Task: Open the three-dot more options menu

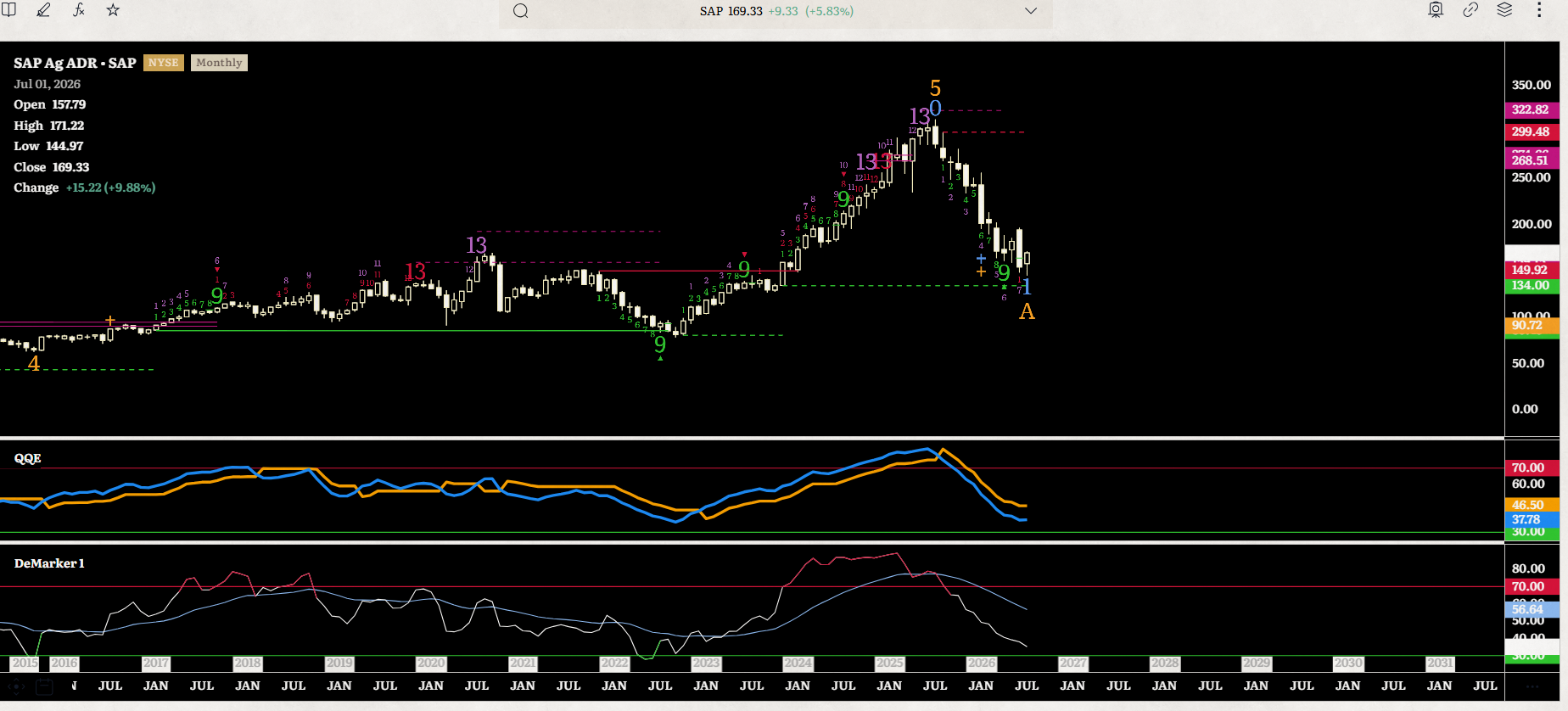Action: (1539, 10)
